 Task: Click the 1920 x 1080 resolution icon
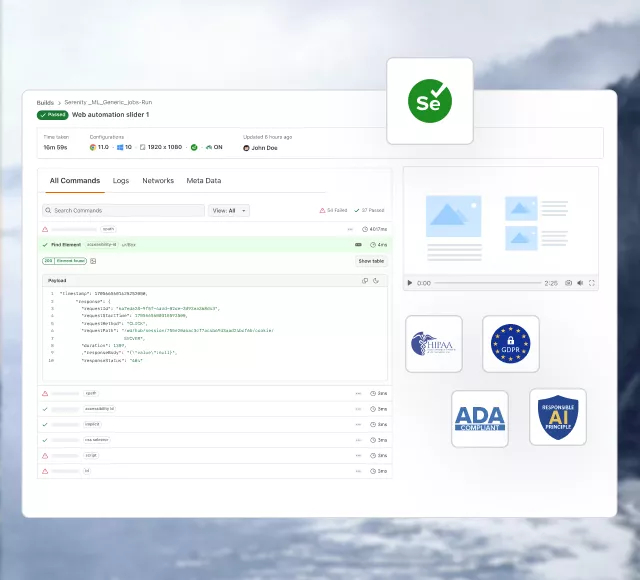(142, 147)
